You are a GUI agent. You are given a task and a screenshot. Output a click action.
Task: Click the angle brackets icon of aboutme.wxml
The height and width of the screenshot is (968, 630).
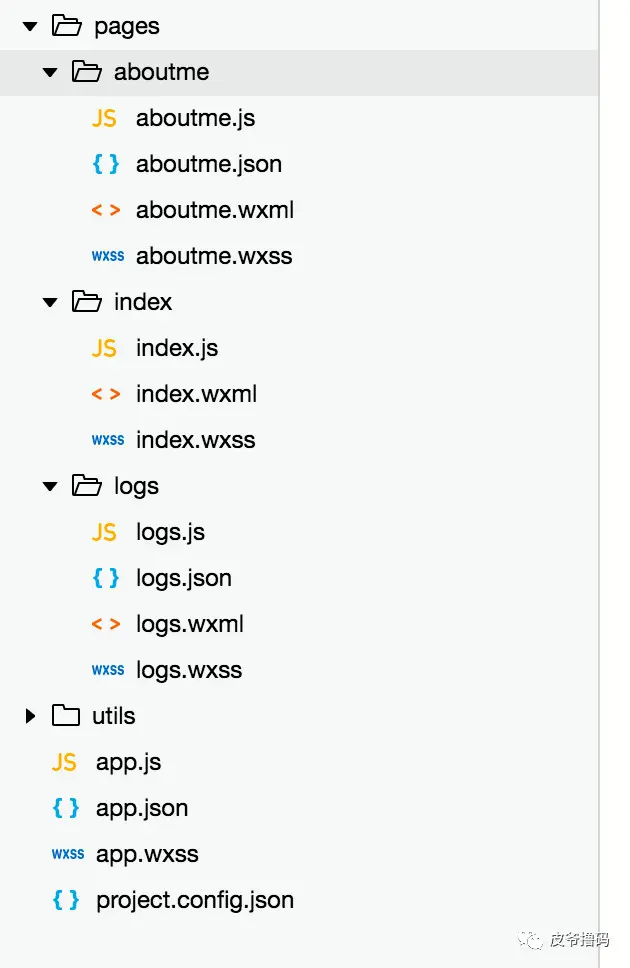106,210
